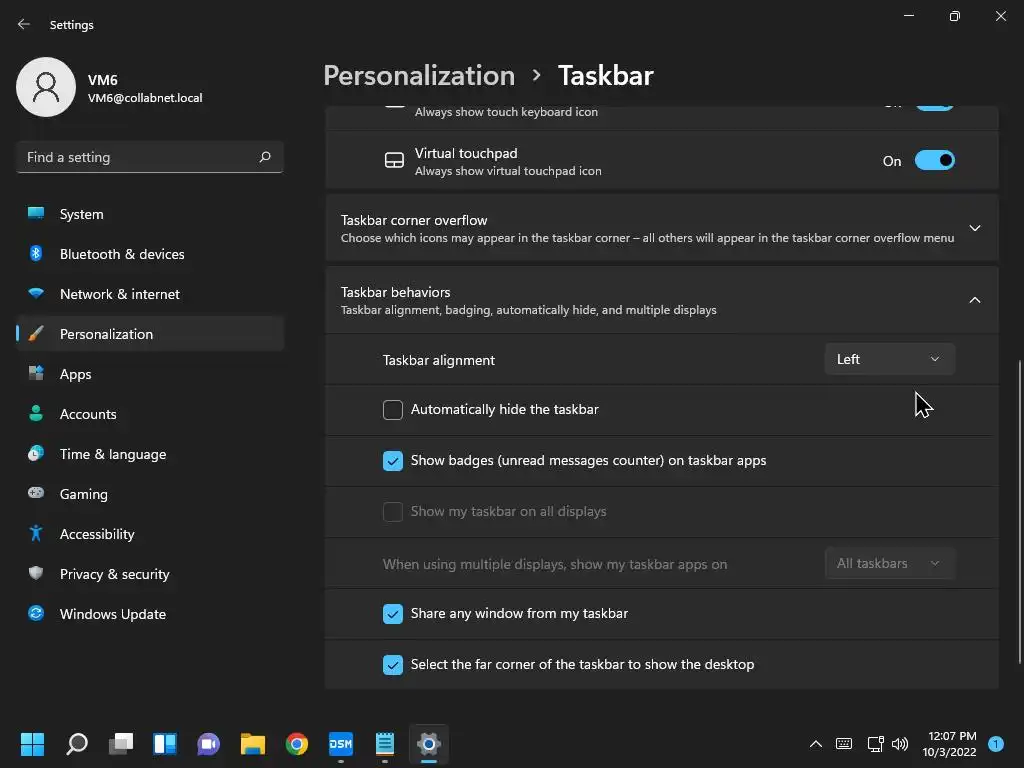Click the Windows Update sync icon
This screenshot has width=1024, height=768.
(x=36, y=613)
